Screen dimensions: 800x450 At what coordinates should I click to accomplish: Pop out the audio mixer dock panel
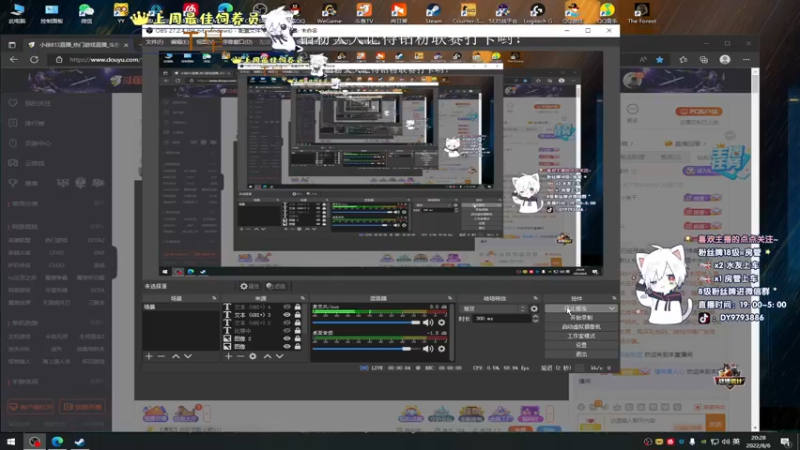[450, 298]
